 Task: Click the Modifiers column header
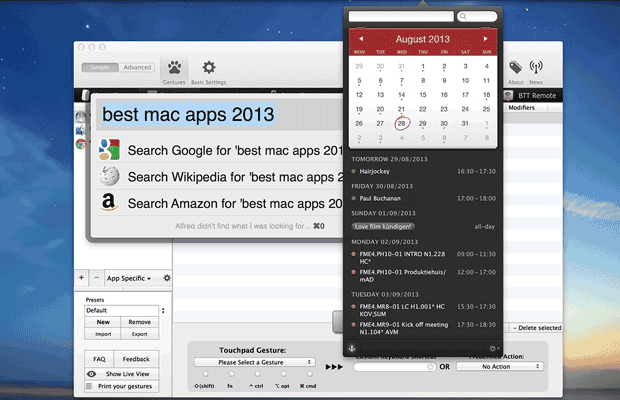(526, 108)
